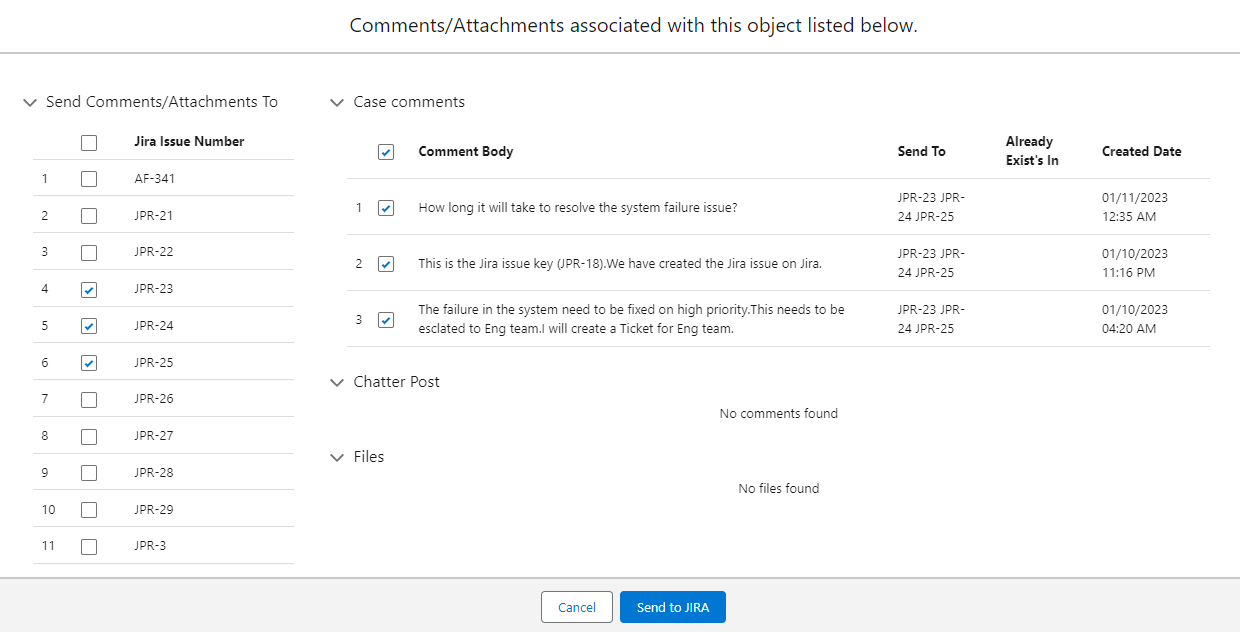This screenshot has width=1240, height=632.
Task: Click the Send To value for the JPR-18 comment
Action: tap(932, 263)
